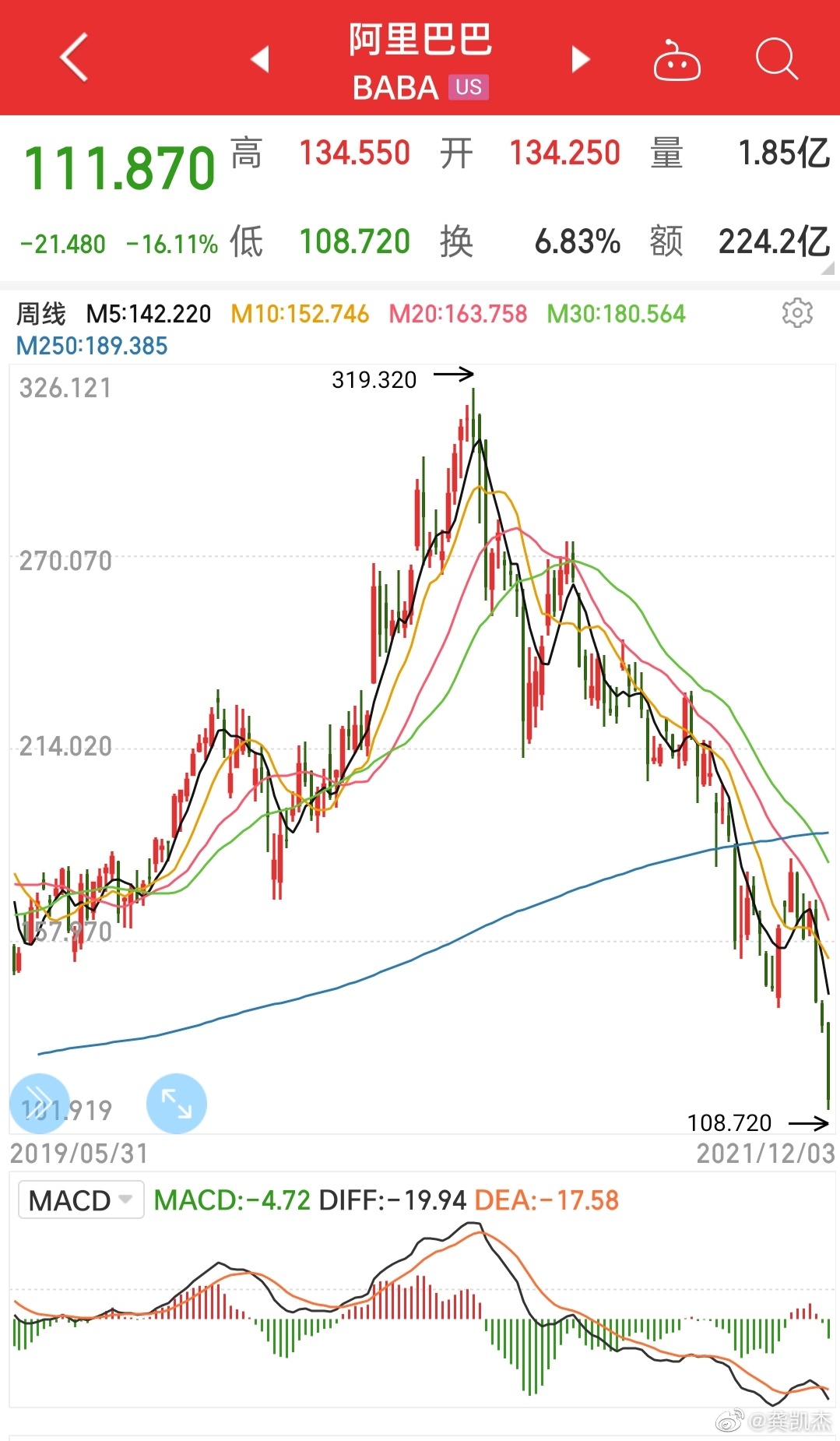This screenshot has height=1441, width=840.
Task: Open chart settings gear icon
Action: (797, 312)
